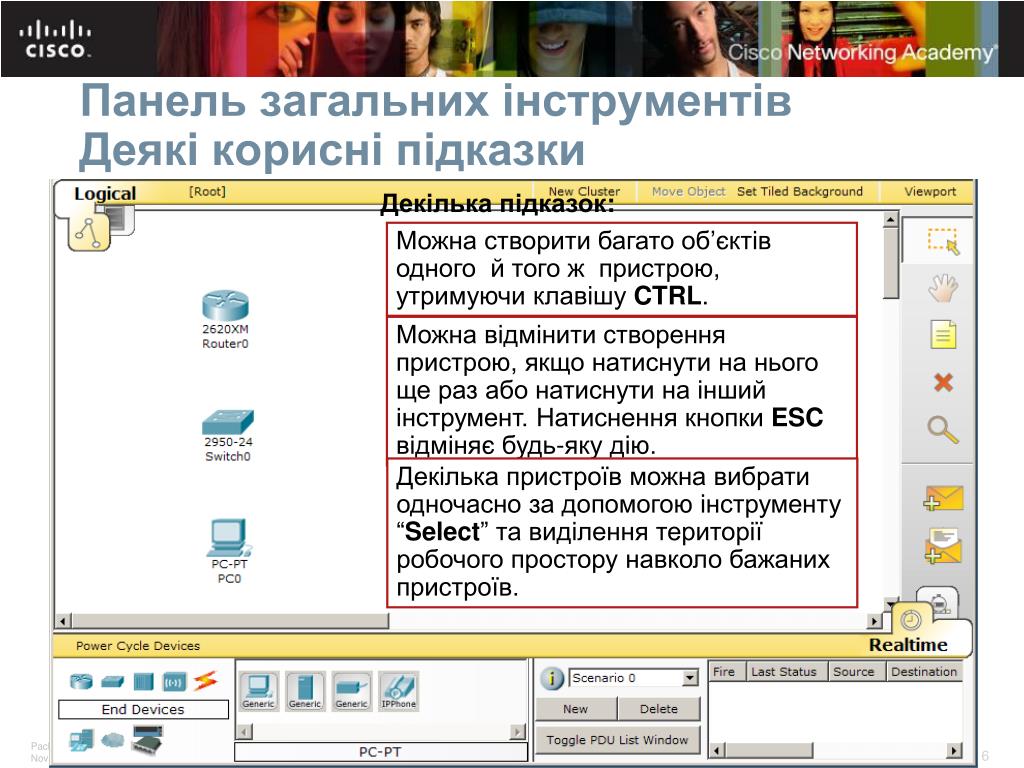This screenshot has height=768, width=1024.
Task: Click the Logical workspace navigation icon
Action: 89,233
